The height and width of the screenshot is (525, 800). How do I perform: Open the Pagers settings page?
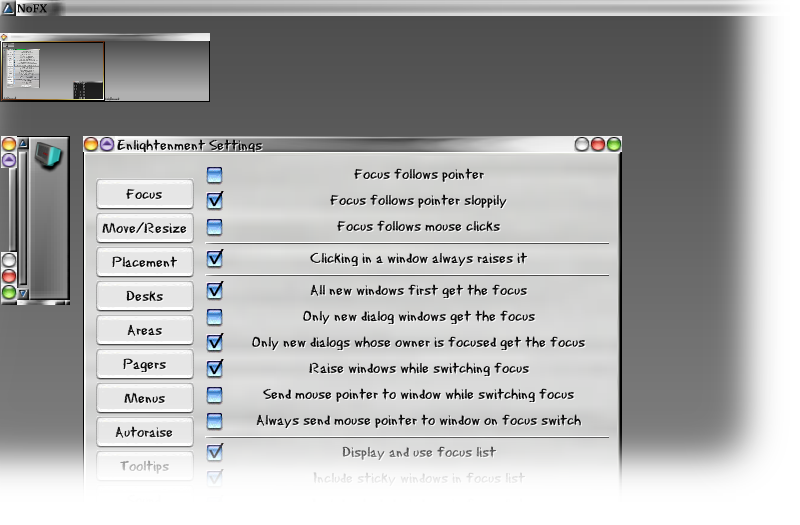coord(145,364)
